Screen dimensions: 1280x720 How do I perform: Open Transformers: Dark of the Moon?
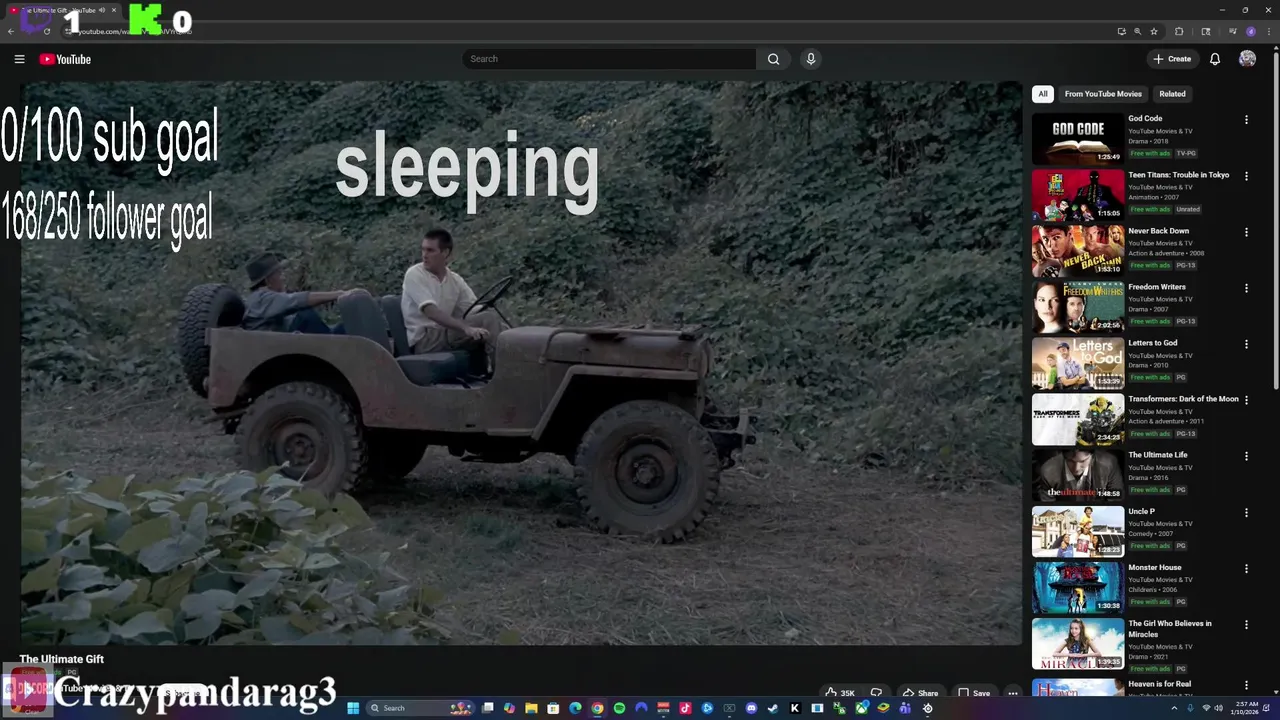click(1183, 399)
